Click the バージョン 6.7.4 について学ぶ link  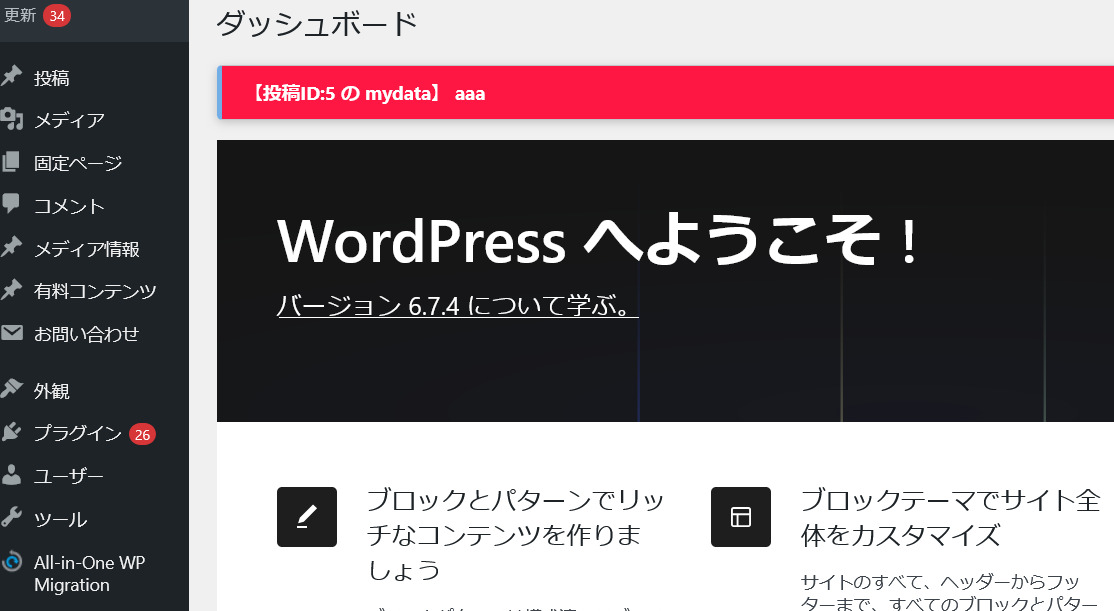[457, 306]
